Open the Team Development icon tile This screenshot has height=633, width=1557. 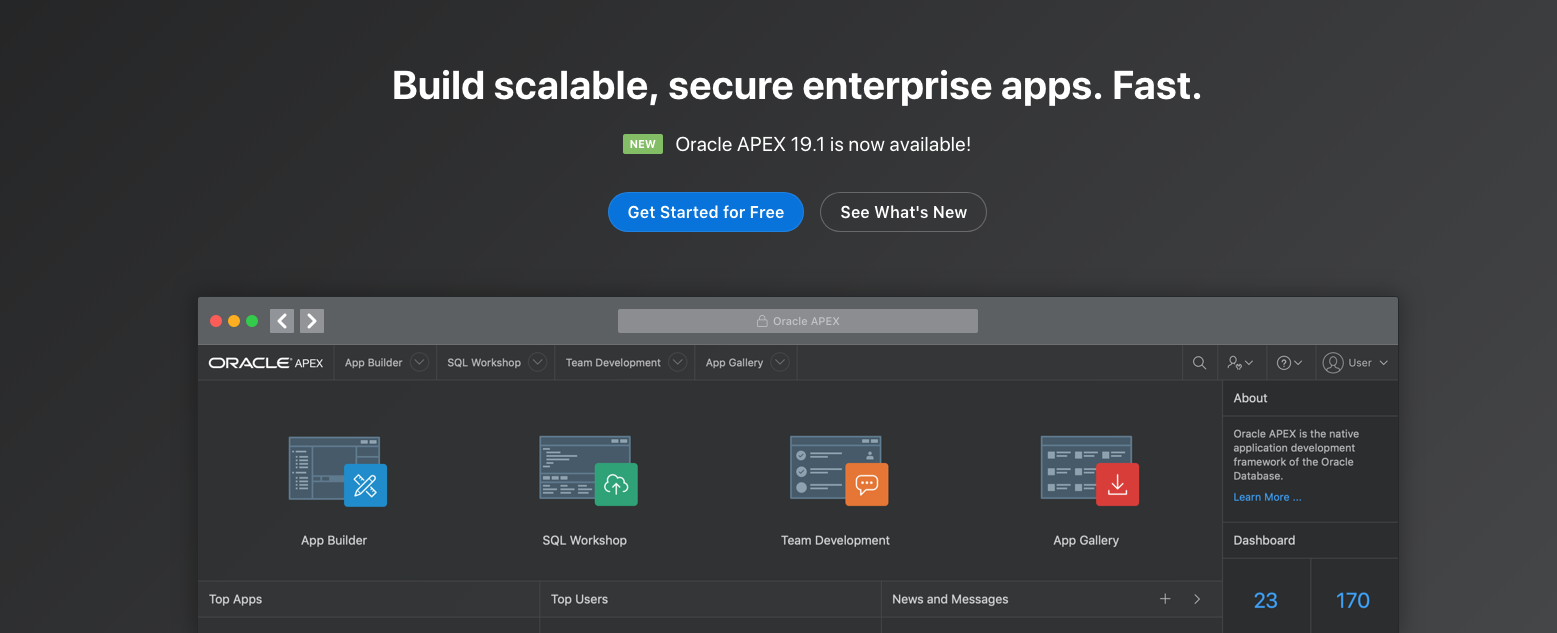(x=838, y=472)
